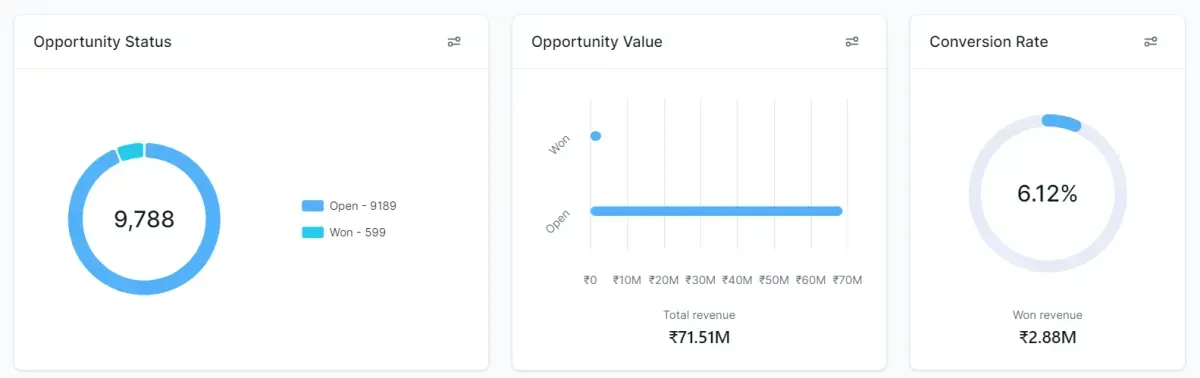
Task: Click the ₹70M axis label
Action: (847, 280)
